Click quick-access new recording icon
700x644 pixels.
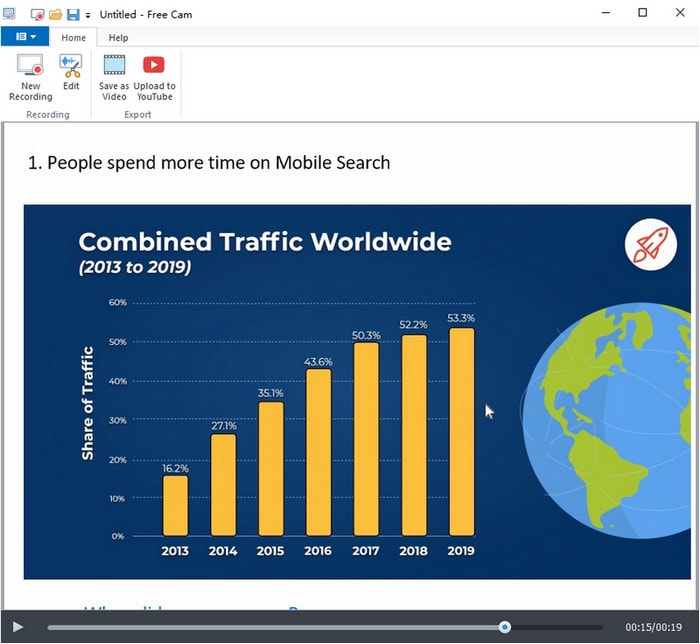coord(37,14)
